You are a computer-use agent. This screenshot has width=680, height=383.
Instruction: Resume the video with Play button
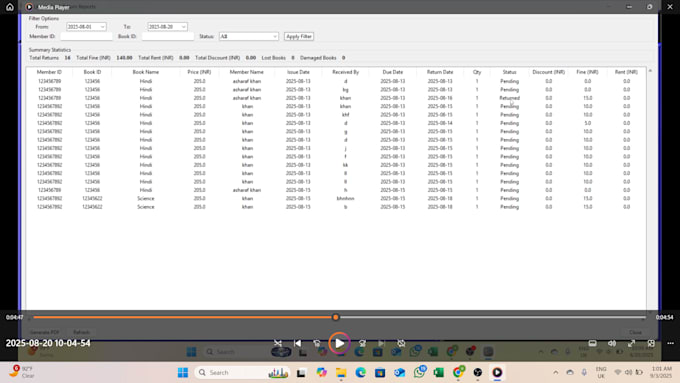(339, 343)
